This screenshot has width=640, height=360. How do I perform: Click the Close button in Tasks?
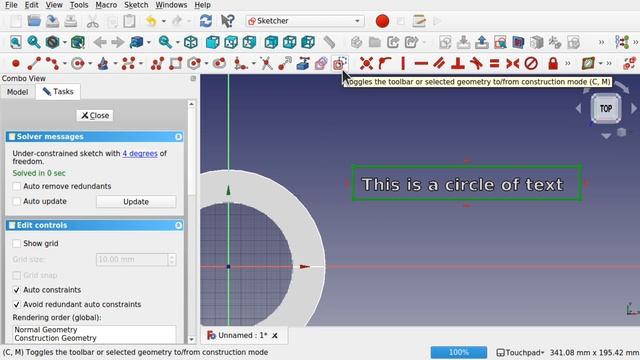pyautogui.click(x=95, y=116)
